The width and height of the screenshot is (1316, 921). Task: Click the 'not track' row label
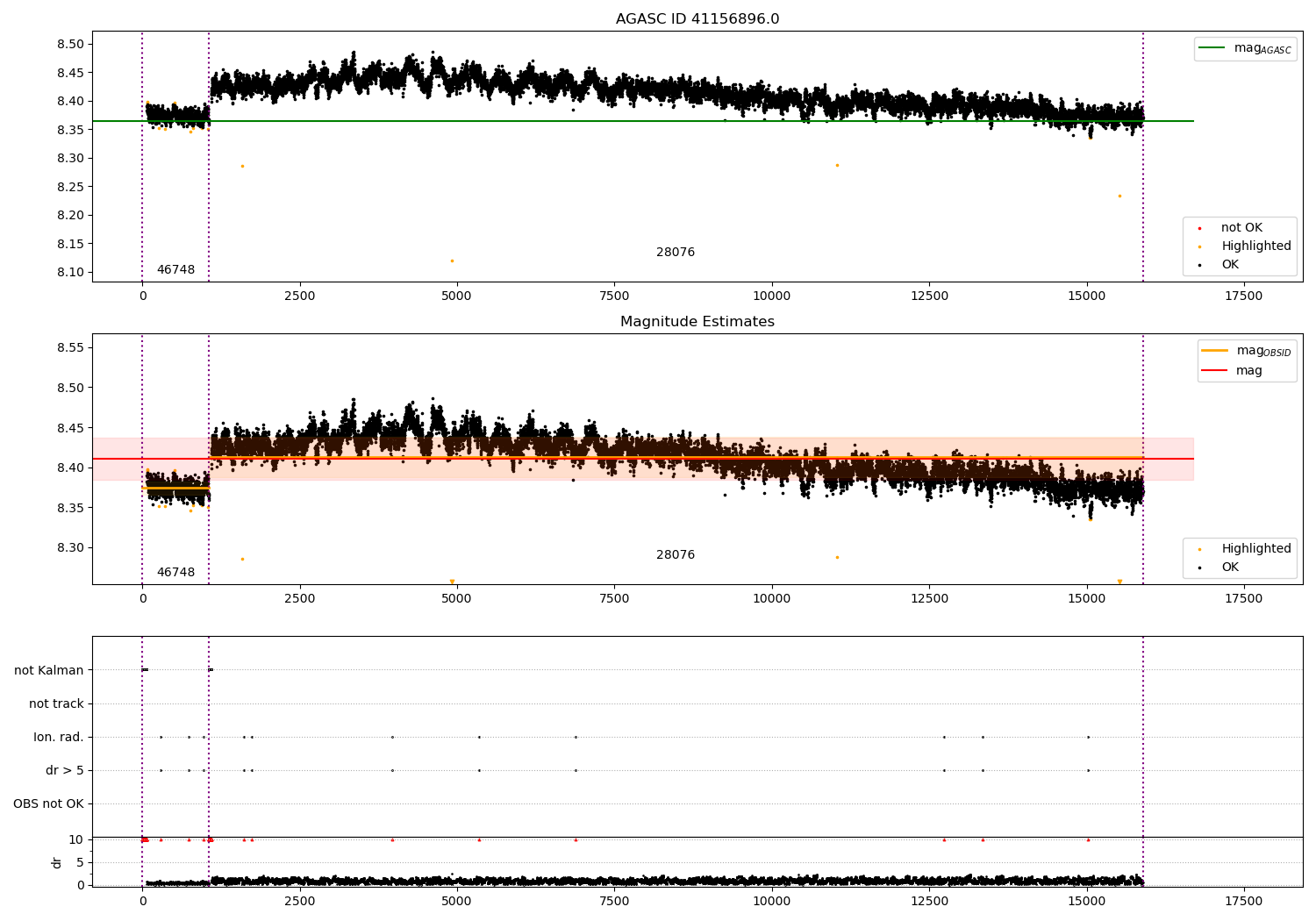point(56,703)
